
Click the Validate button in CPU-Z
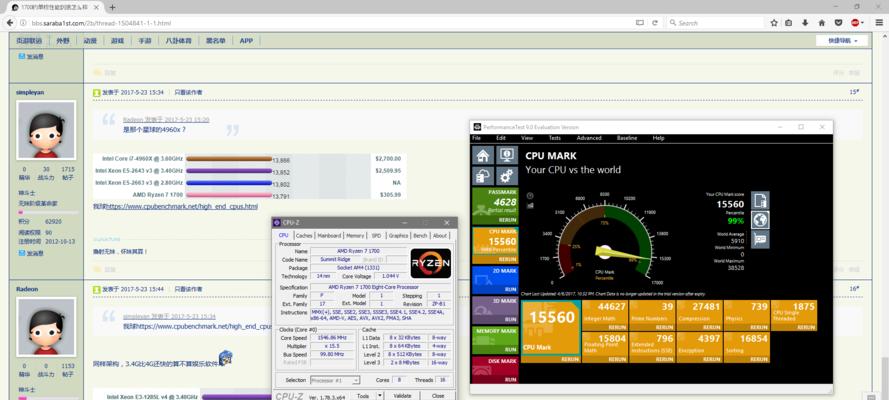(402, 395)
